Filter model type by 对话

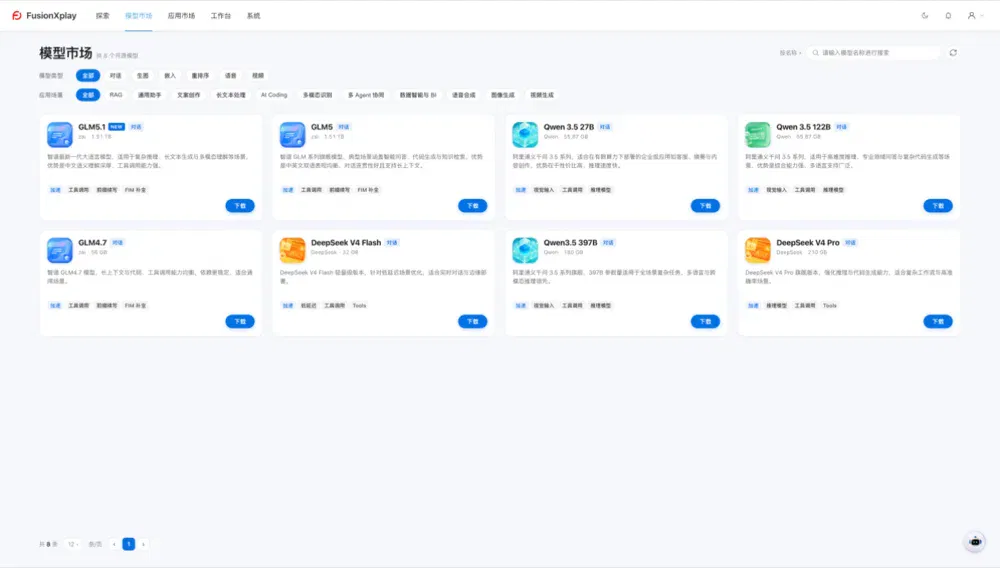pyautogui.click(x=115, y=76)
